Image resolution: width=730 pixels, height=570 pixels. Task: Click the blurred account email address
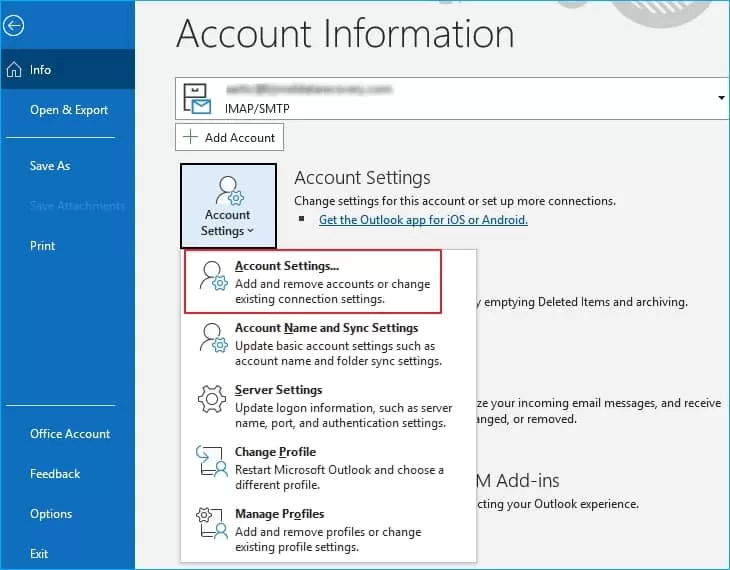click(x=309, y=88)
